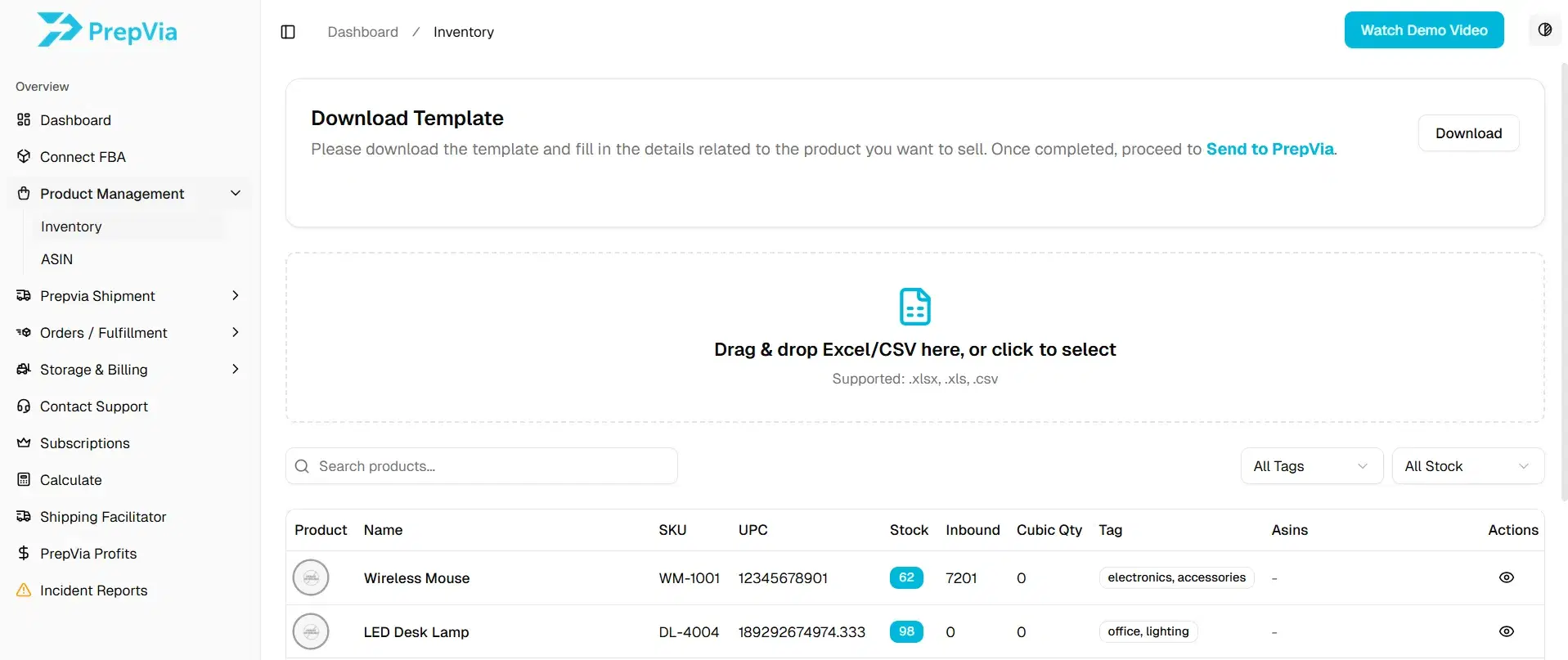Follow the Send to PrepVia link
Screen dimensions: 1568x660
tap(1269, 149)
